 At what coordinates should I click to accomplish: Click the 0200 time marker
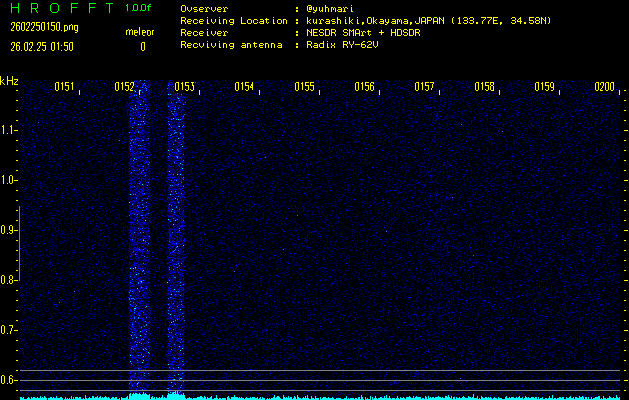tap(604, 87)
